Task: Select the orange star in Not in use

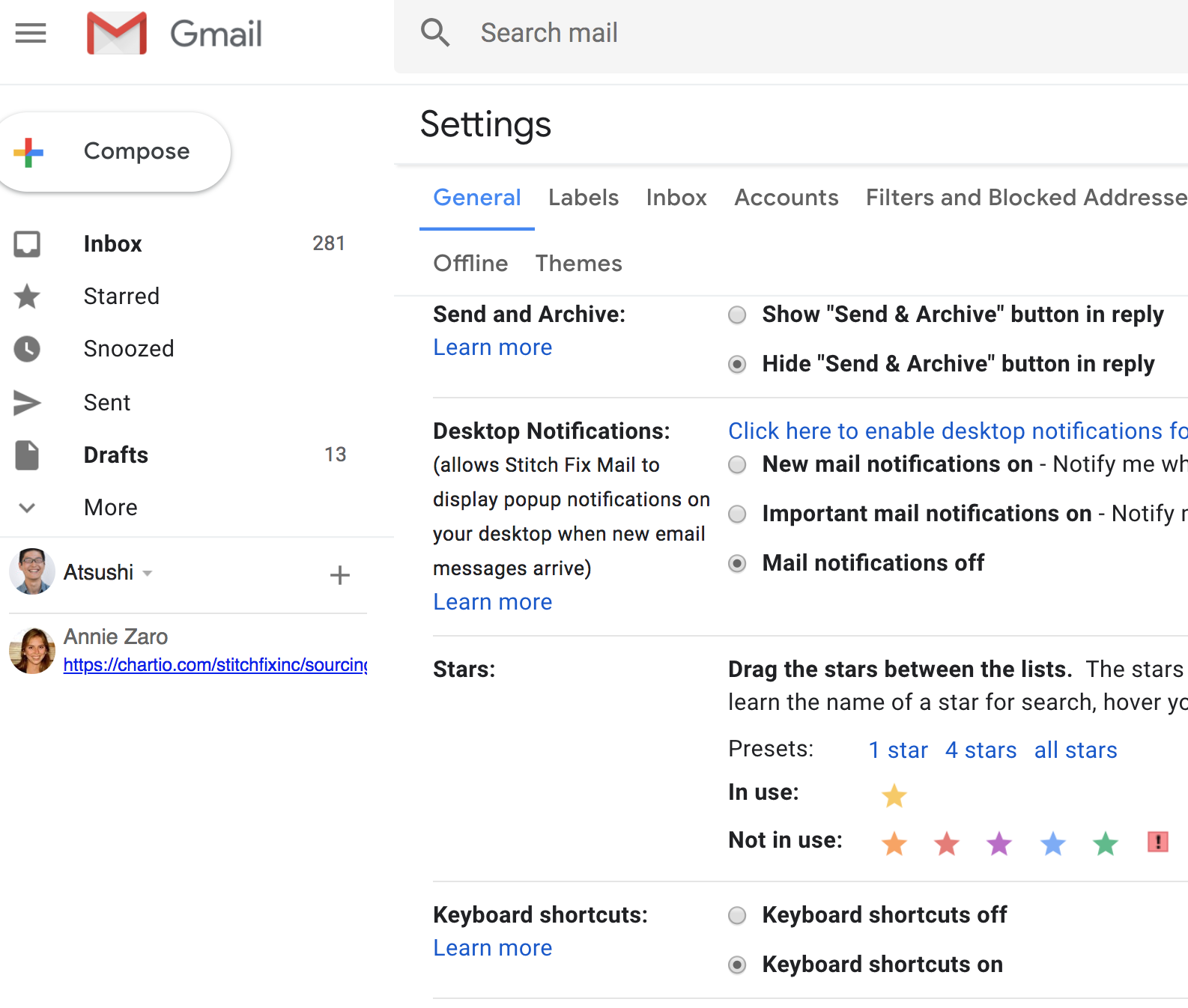Action: click(894, 843)
